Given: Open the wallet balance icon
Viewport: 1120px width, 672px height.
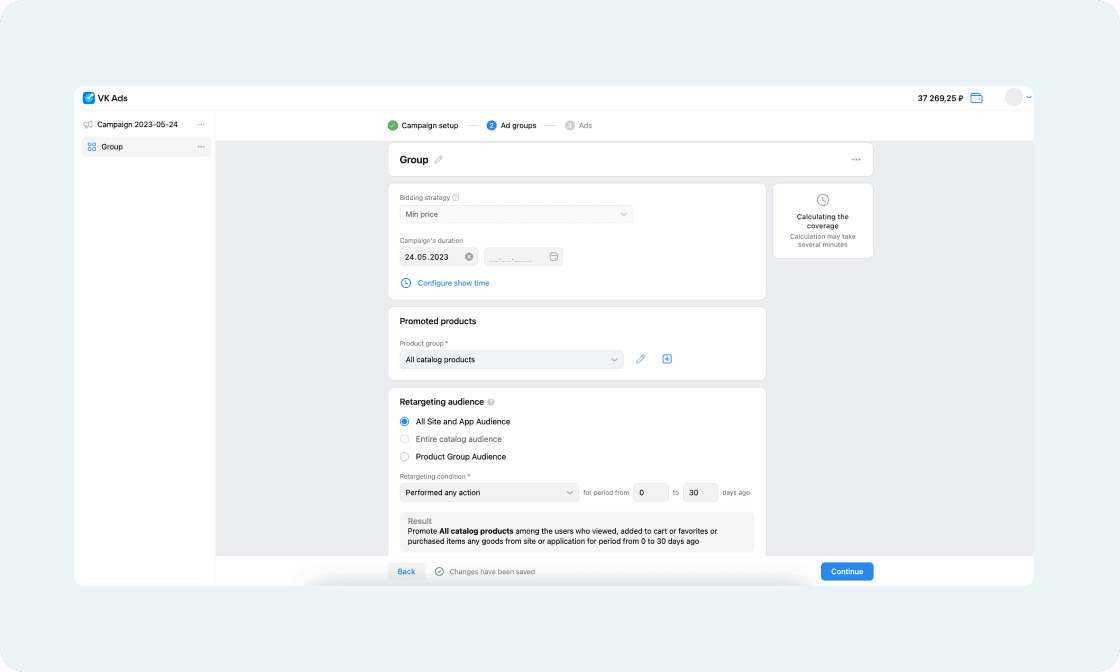Looking at the screenshot, I should coord(976,97).
